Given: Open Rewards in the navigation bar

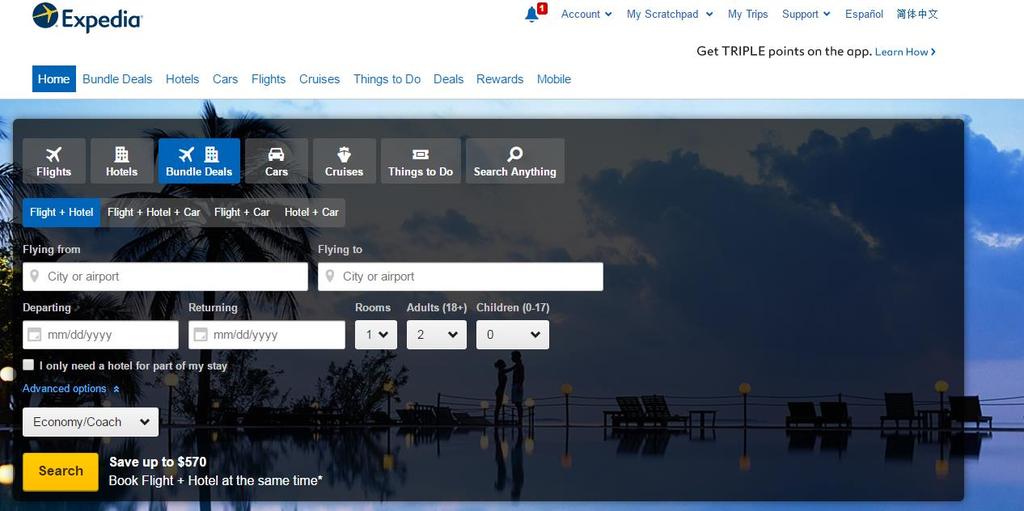Looking at the screenshot, I should tap(500, 79).
